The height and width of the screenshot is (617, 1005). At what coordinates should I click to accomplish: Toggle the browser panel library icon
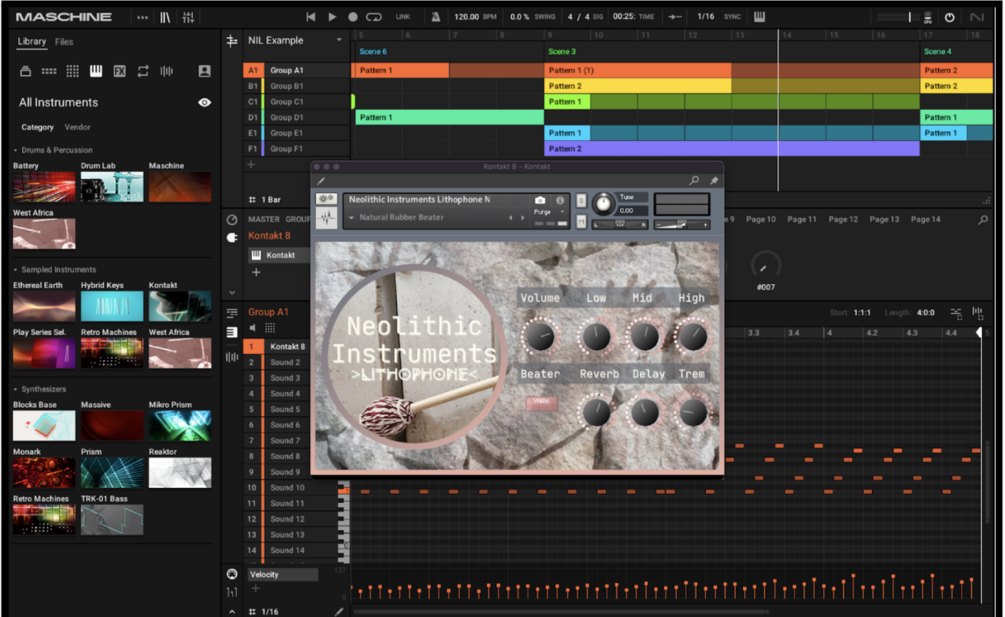165,17
